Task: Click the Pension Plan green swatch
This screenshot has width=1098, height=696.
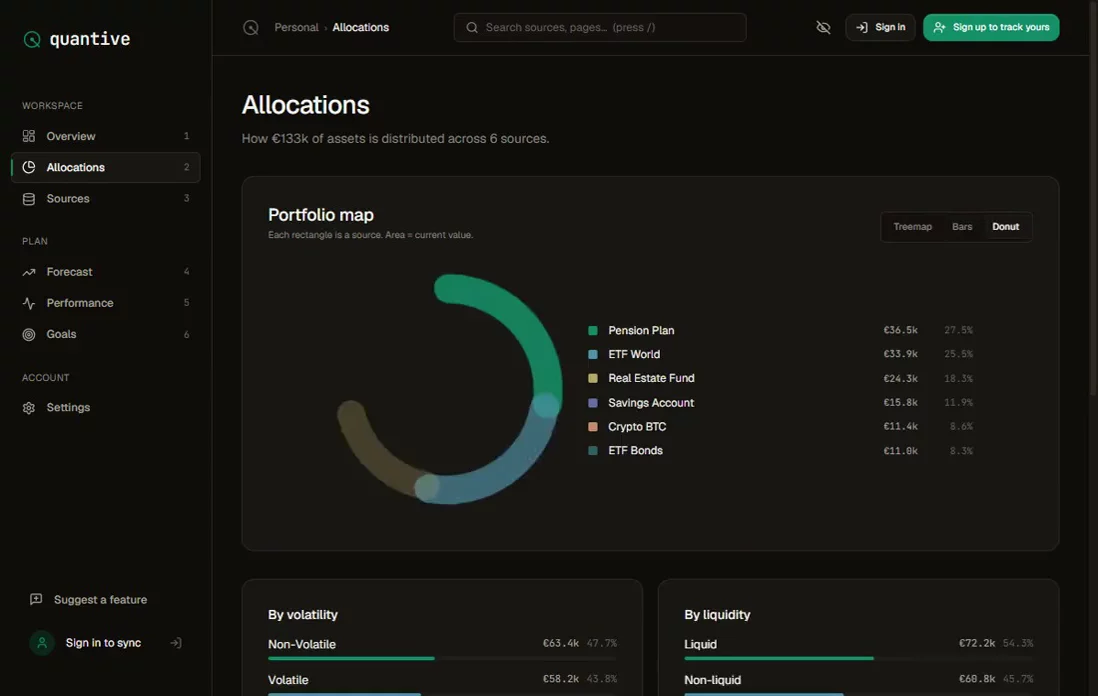Action: coord(593,330)
